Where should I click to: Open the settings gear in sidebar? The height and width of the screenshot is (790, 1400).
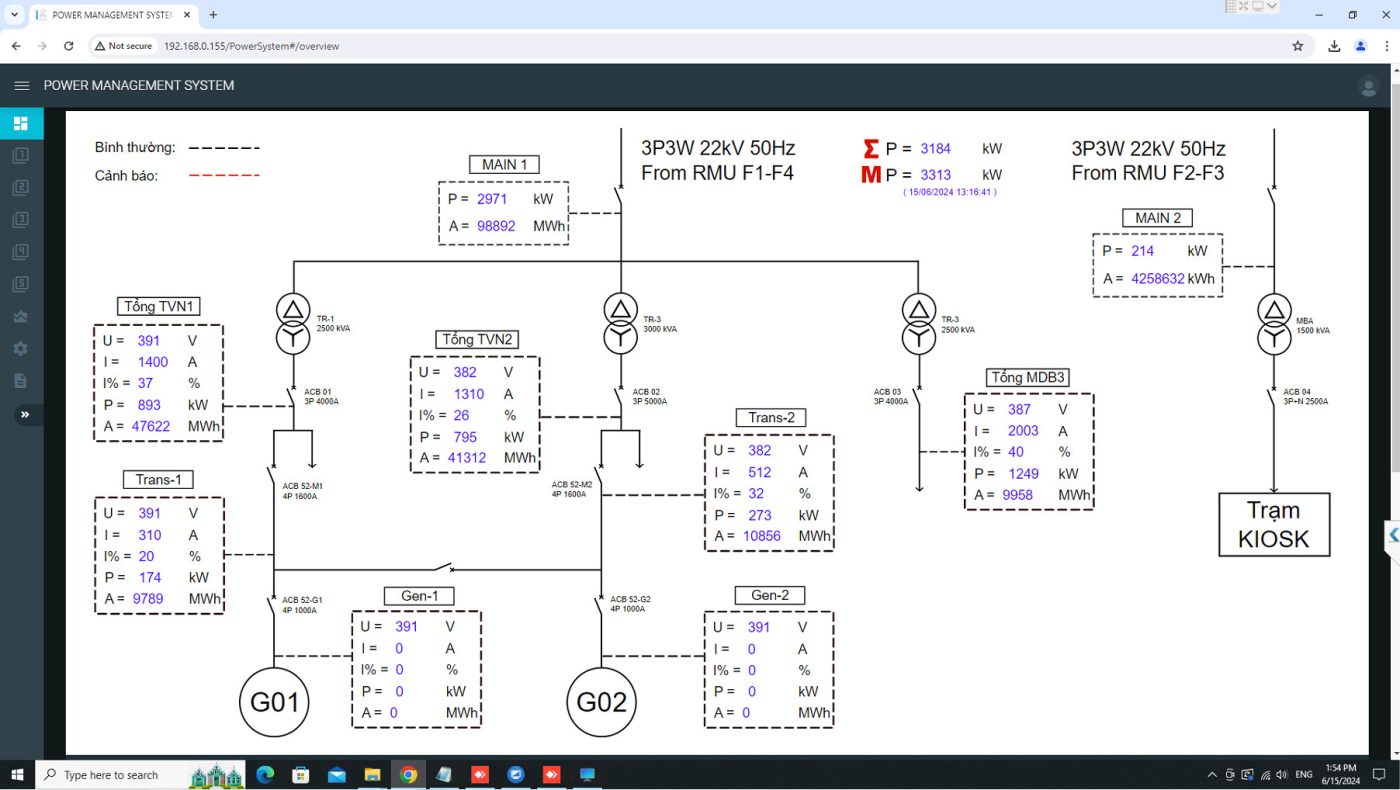click(21, 349)
